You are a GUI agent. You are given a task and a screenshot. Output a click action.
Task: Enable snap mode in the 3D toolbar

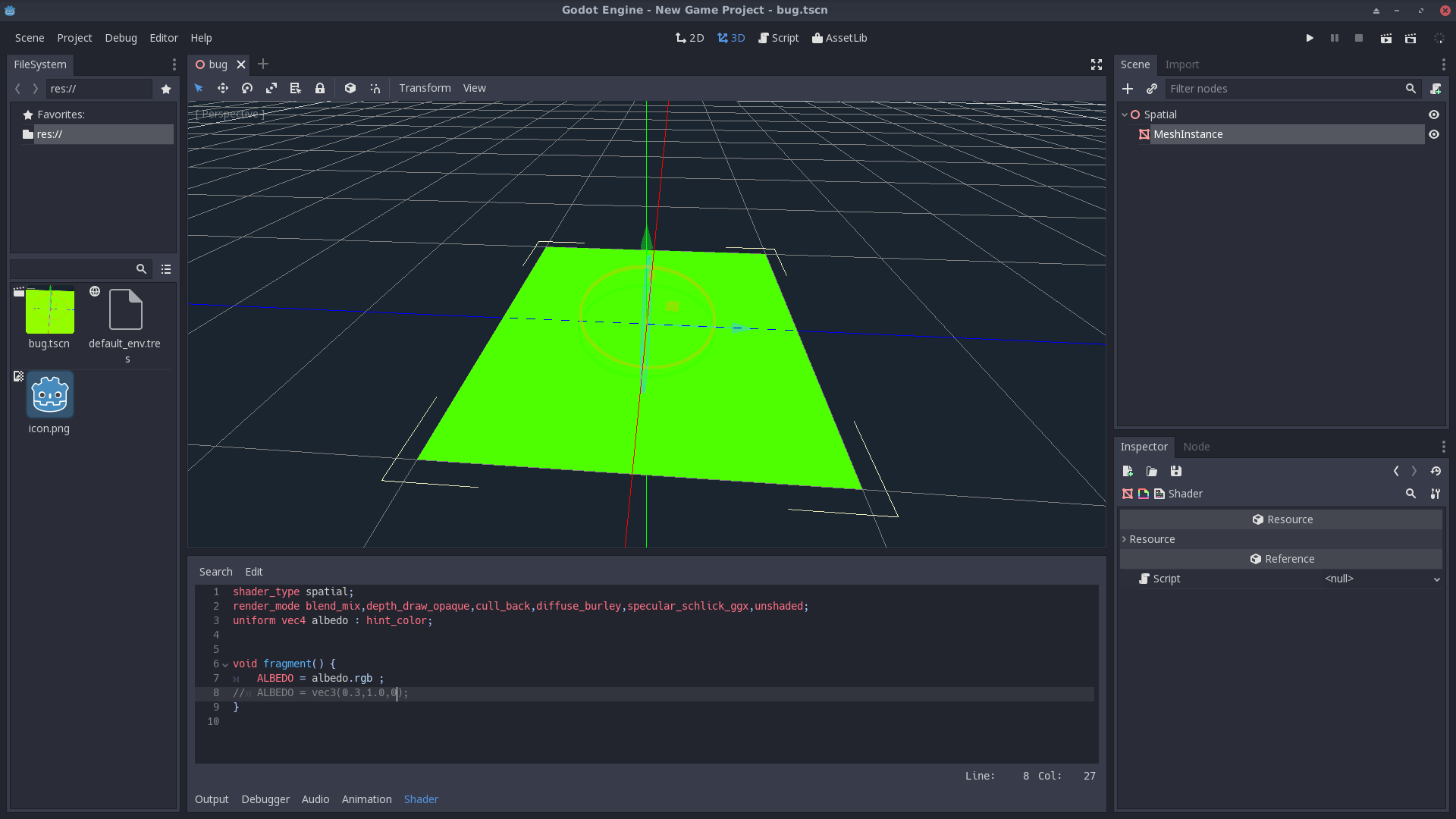[375, 88]
